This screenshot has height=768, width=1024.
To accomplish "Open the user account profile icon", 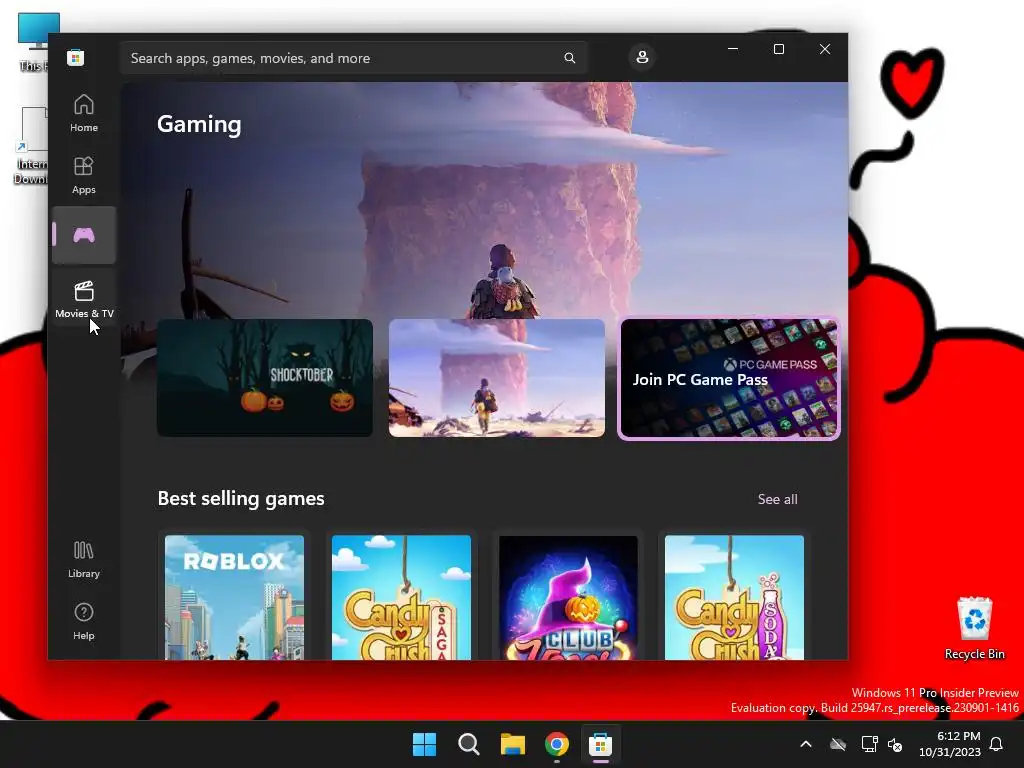I will point(642,57).
